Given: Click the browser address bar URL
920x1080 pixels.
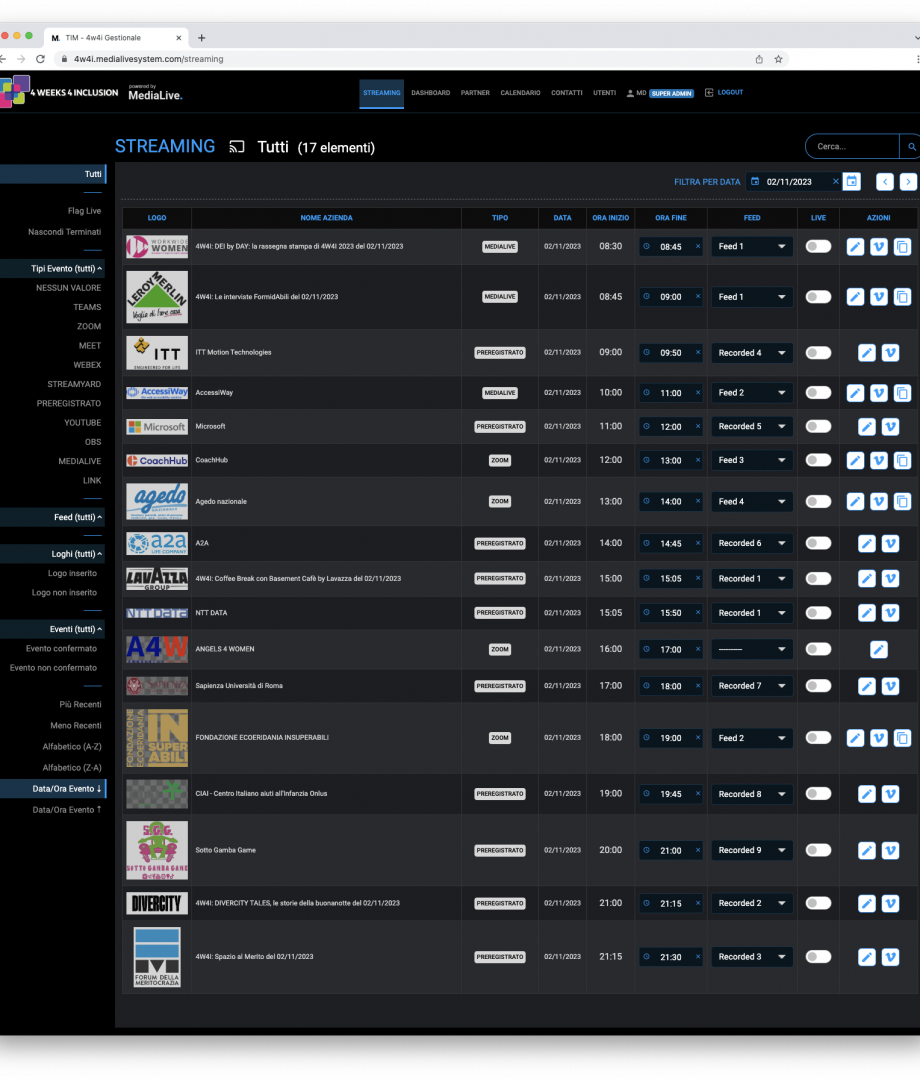Looking at the screenshot, I should pyautogui.click(x=148, y=59).
